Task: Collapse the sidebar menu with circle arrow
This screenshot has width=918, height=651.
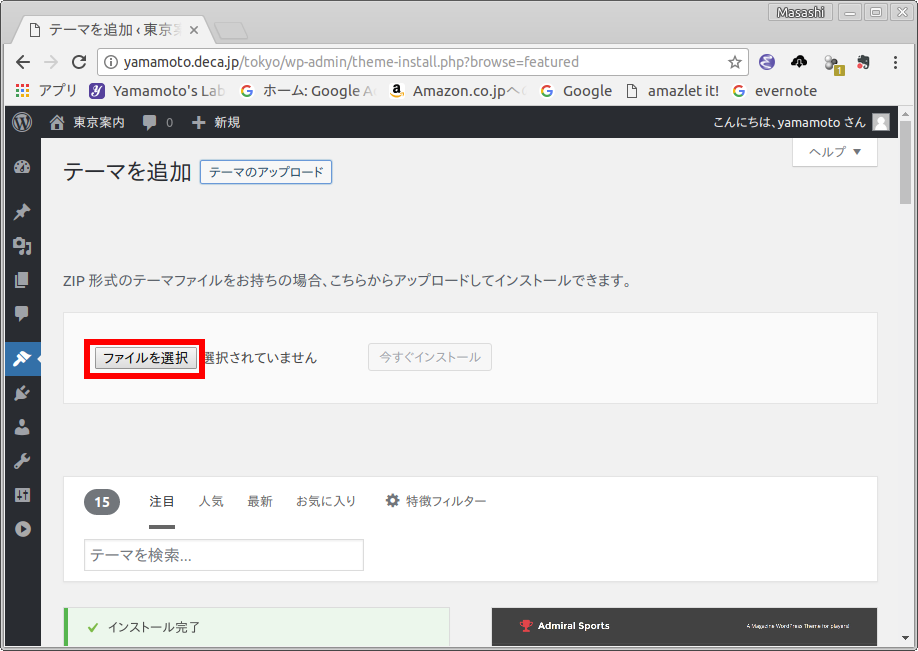Action: point(21,529)
